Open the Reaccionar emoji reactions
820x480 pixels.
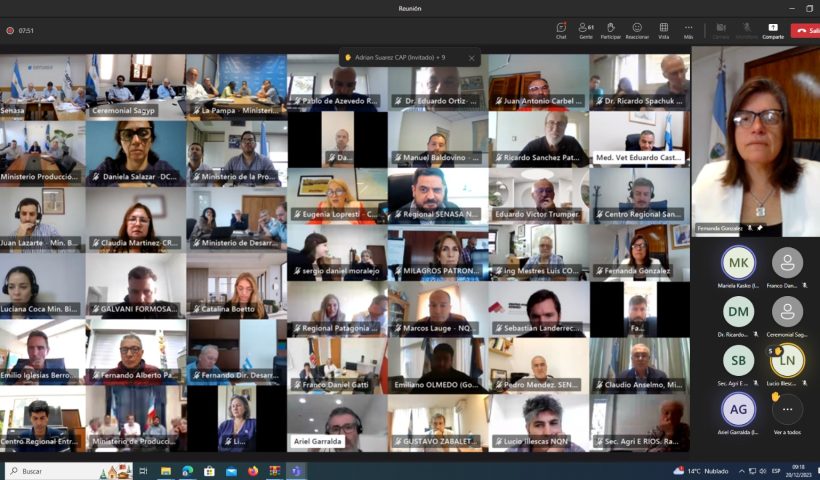click(x=637, y=30)
